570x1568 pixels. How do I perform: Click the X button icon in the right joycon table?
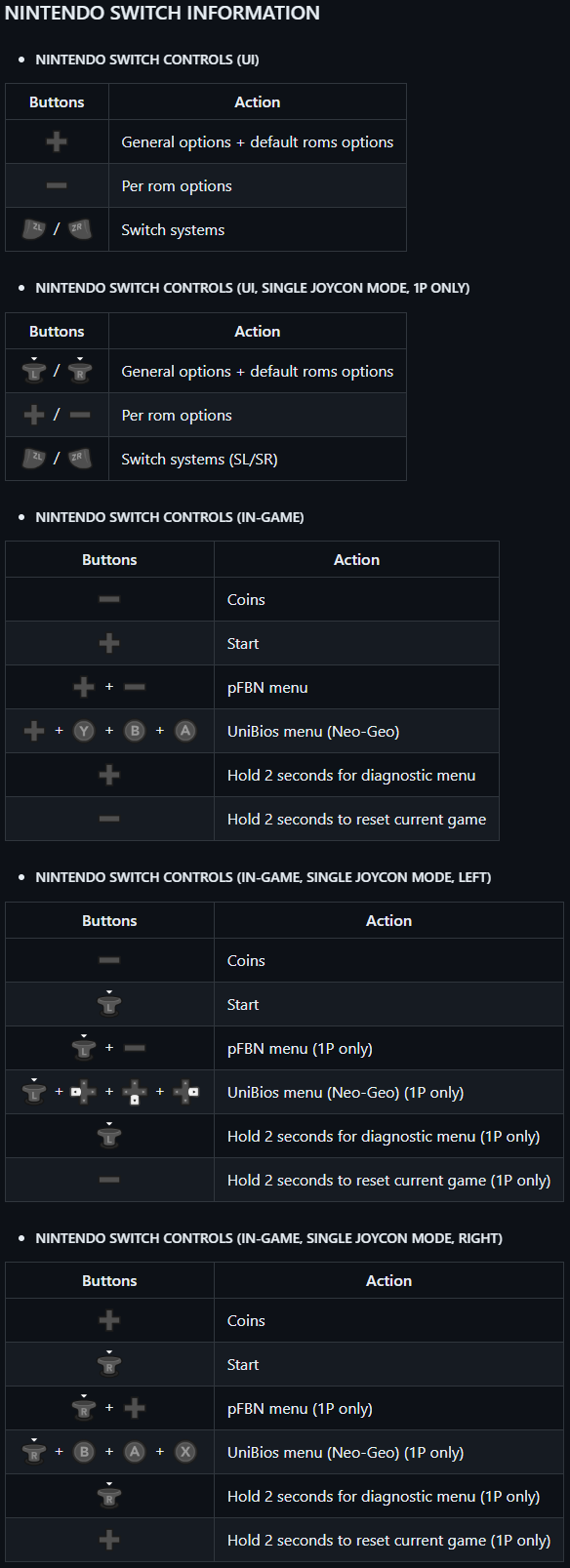185,1452
